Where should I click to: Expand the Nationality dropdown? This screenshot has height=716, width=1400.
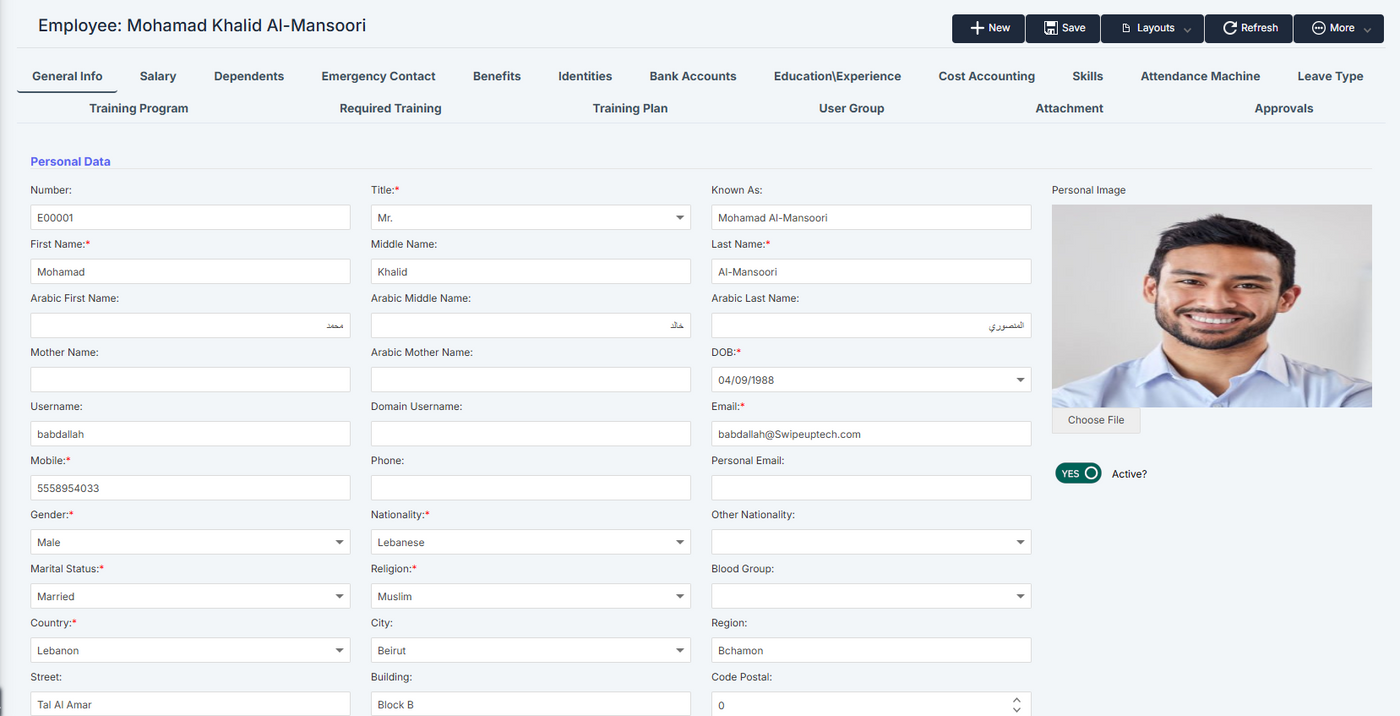click(680, 542)
